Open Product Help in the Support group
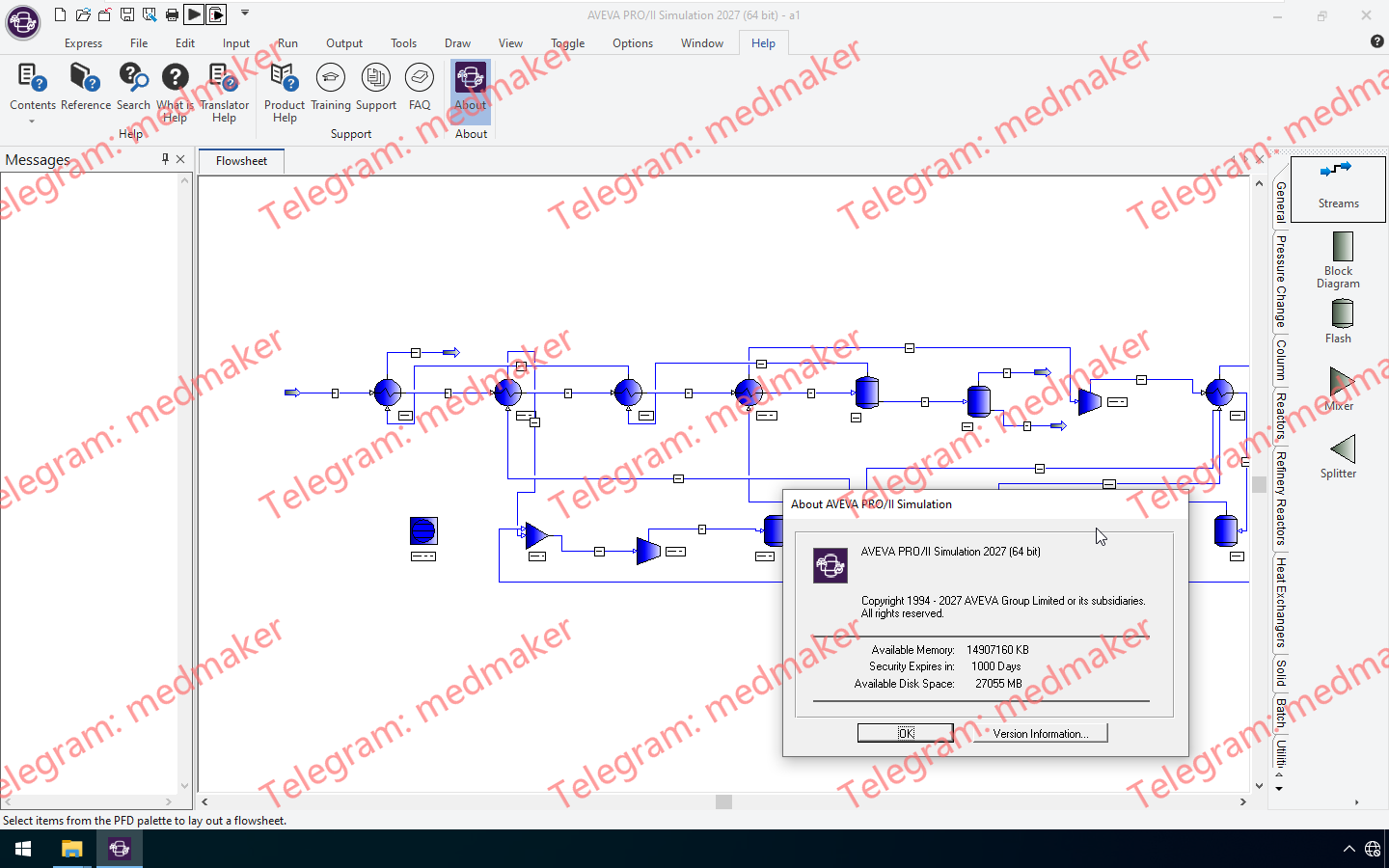 285,94
